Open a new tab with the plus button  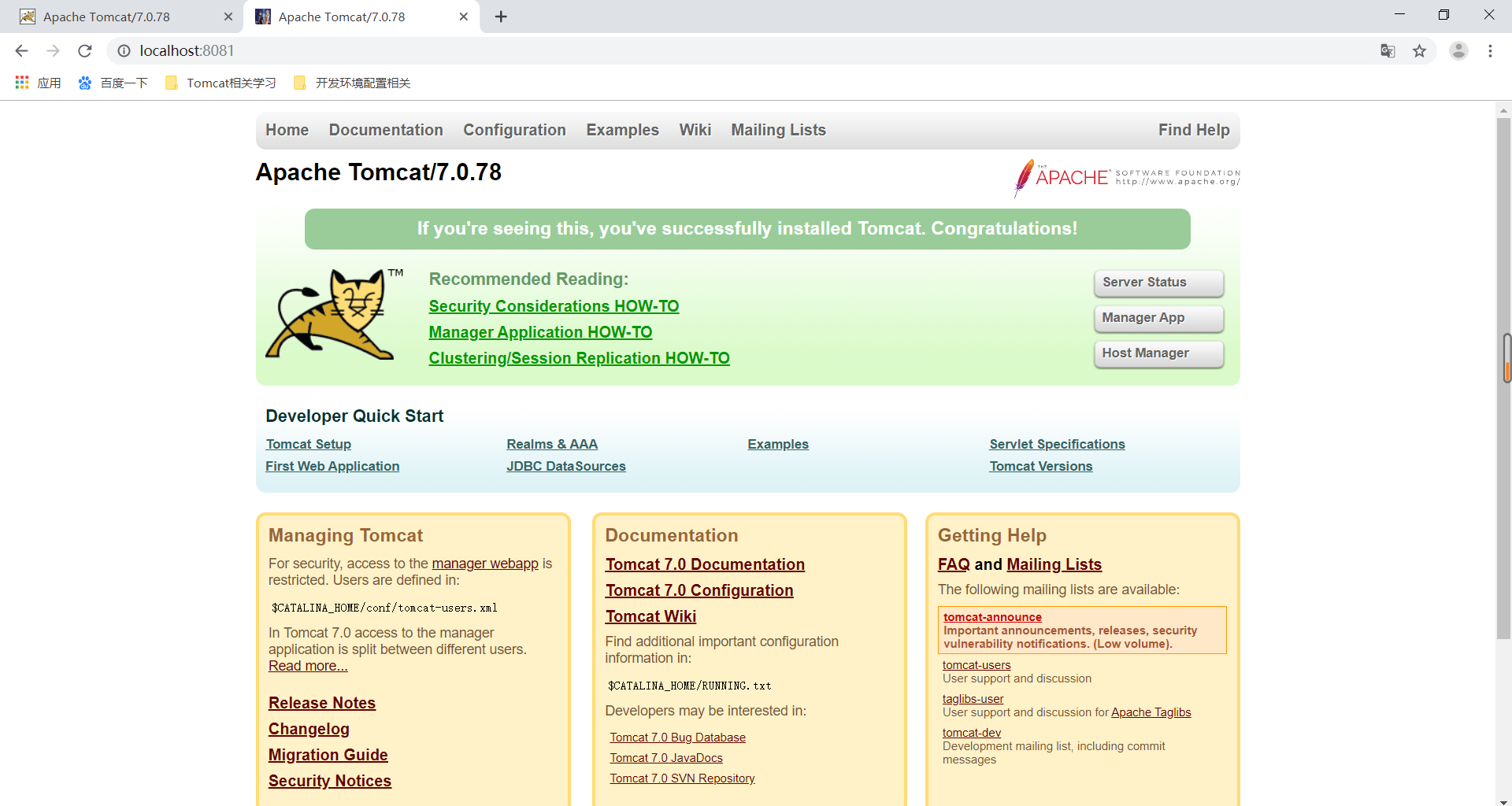501,17
